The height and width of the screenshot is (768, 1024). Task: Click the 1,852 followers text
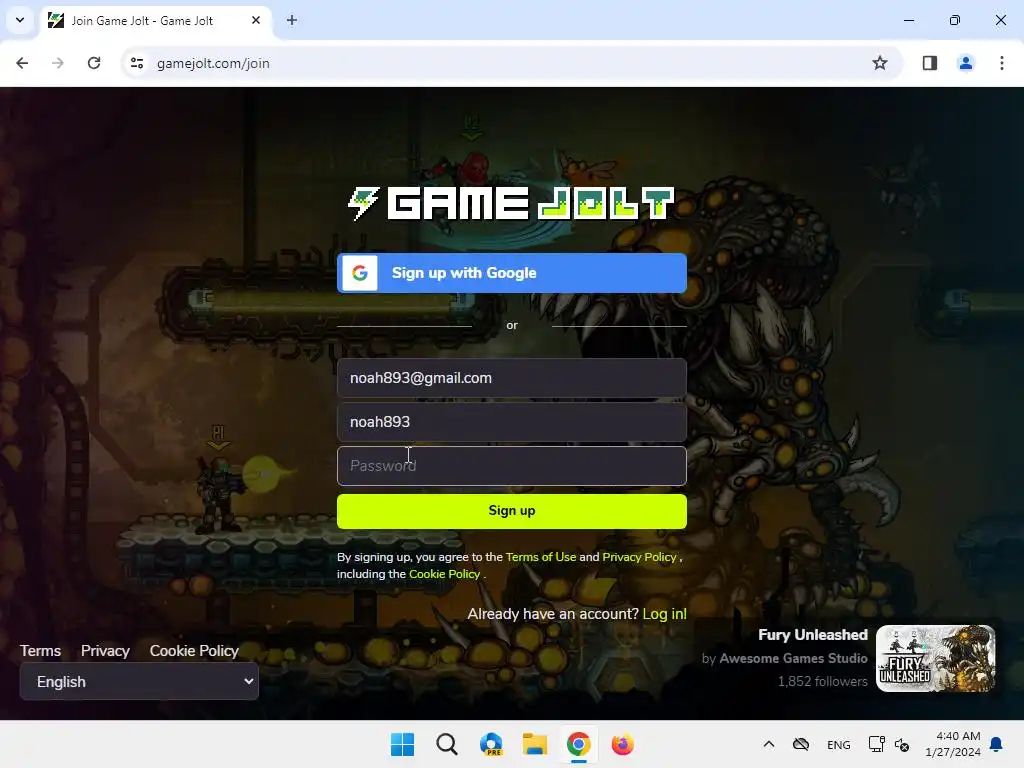pyautogui.click(x=822, y=681)
